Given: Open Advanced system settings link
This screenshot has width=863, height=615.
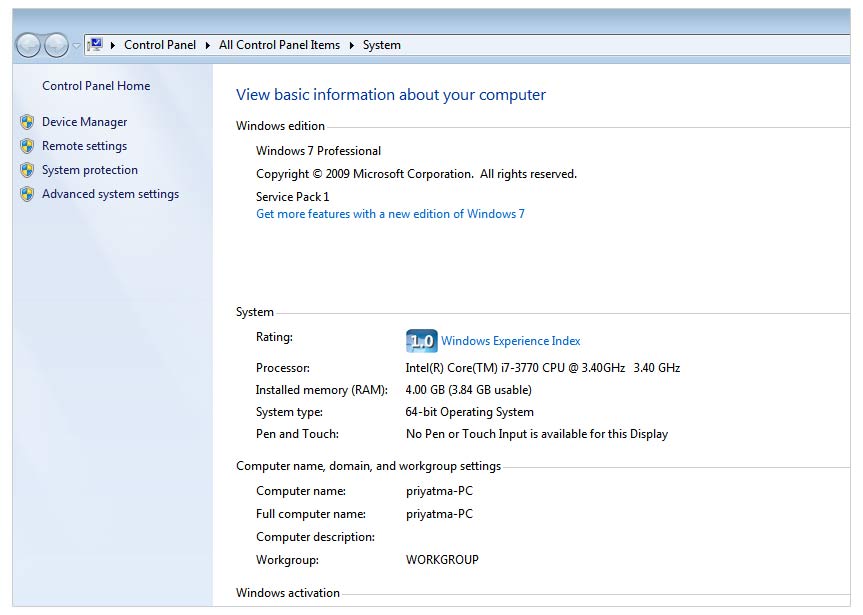Looking at the screenshot, I should (x=110, y=194).
